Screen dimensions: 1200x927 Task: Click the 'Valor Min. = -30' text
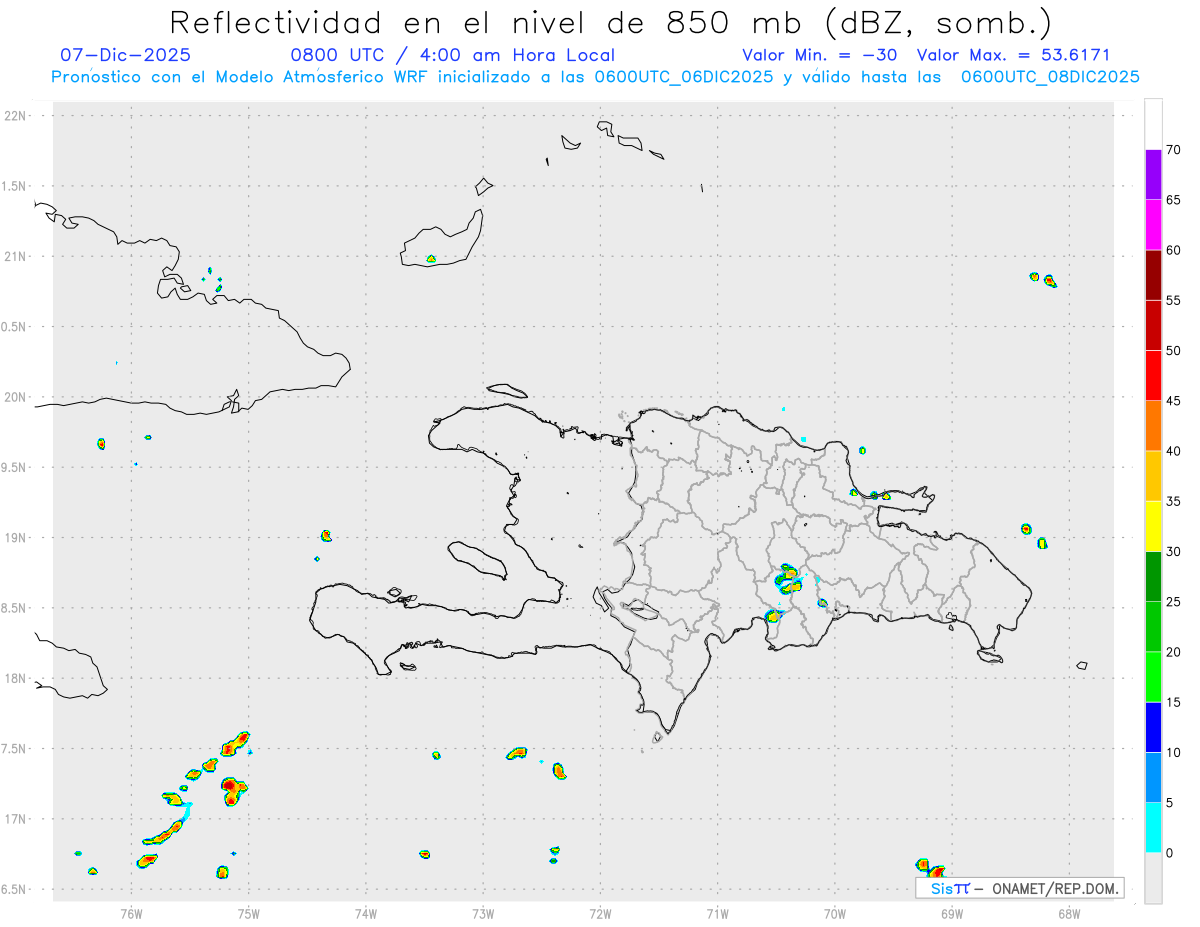coord(819,56)
